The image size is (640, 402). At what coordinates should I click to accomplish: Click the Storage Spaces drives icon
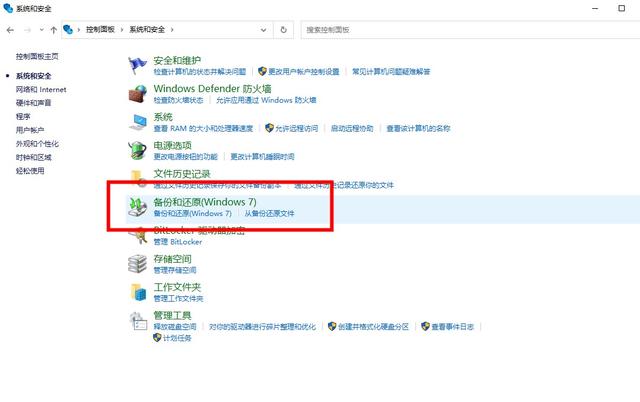pos(138,264)
